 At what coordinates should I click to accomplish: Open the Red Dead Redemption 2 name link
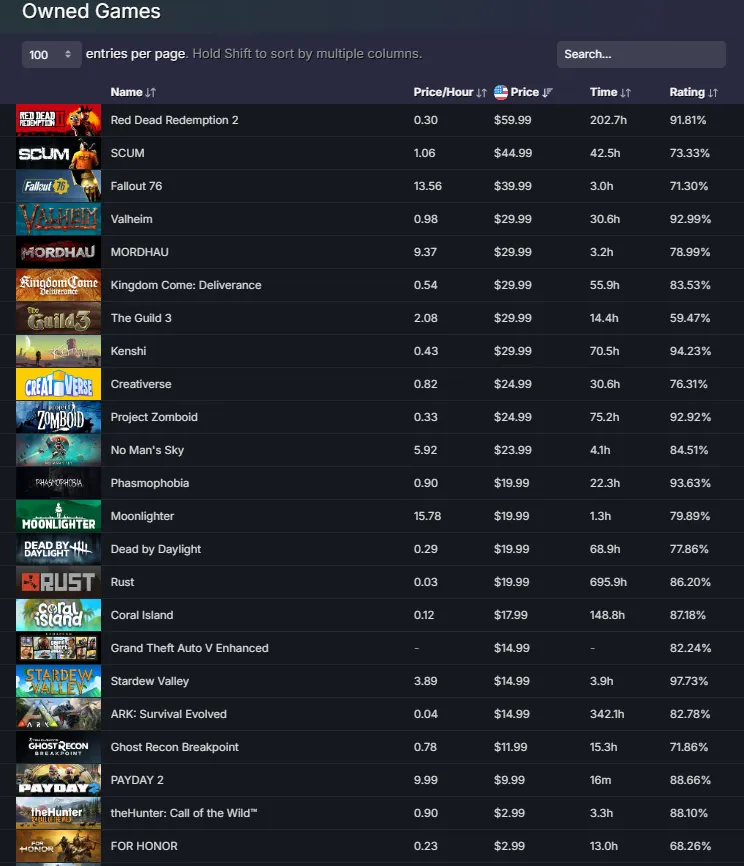(x=175, y=120)
